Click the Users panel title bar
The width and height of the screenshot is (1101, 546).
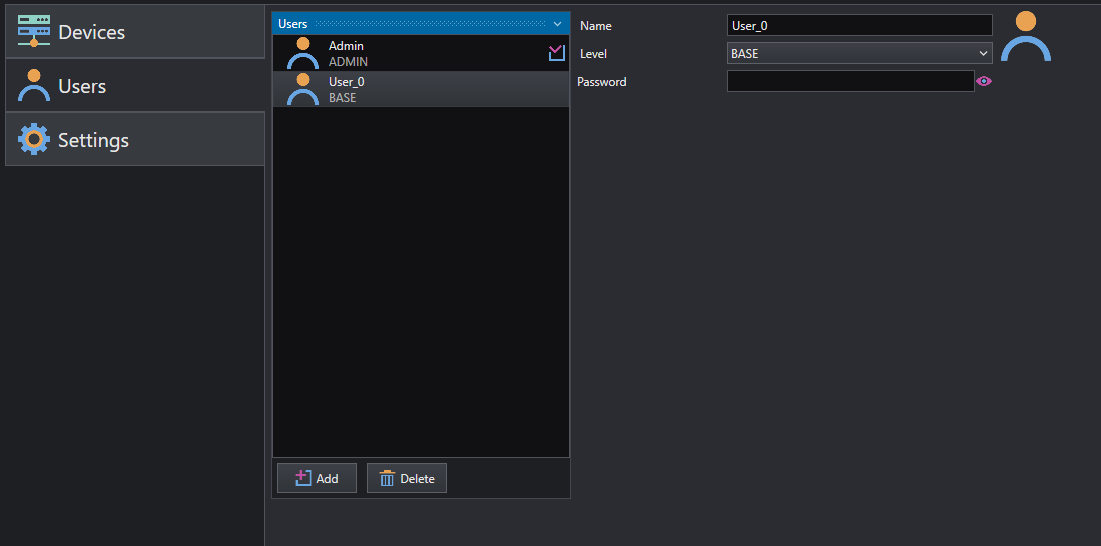tap(421, 24)
